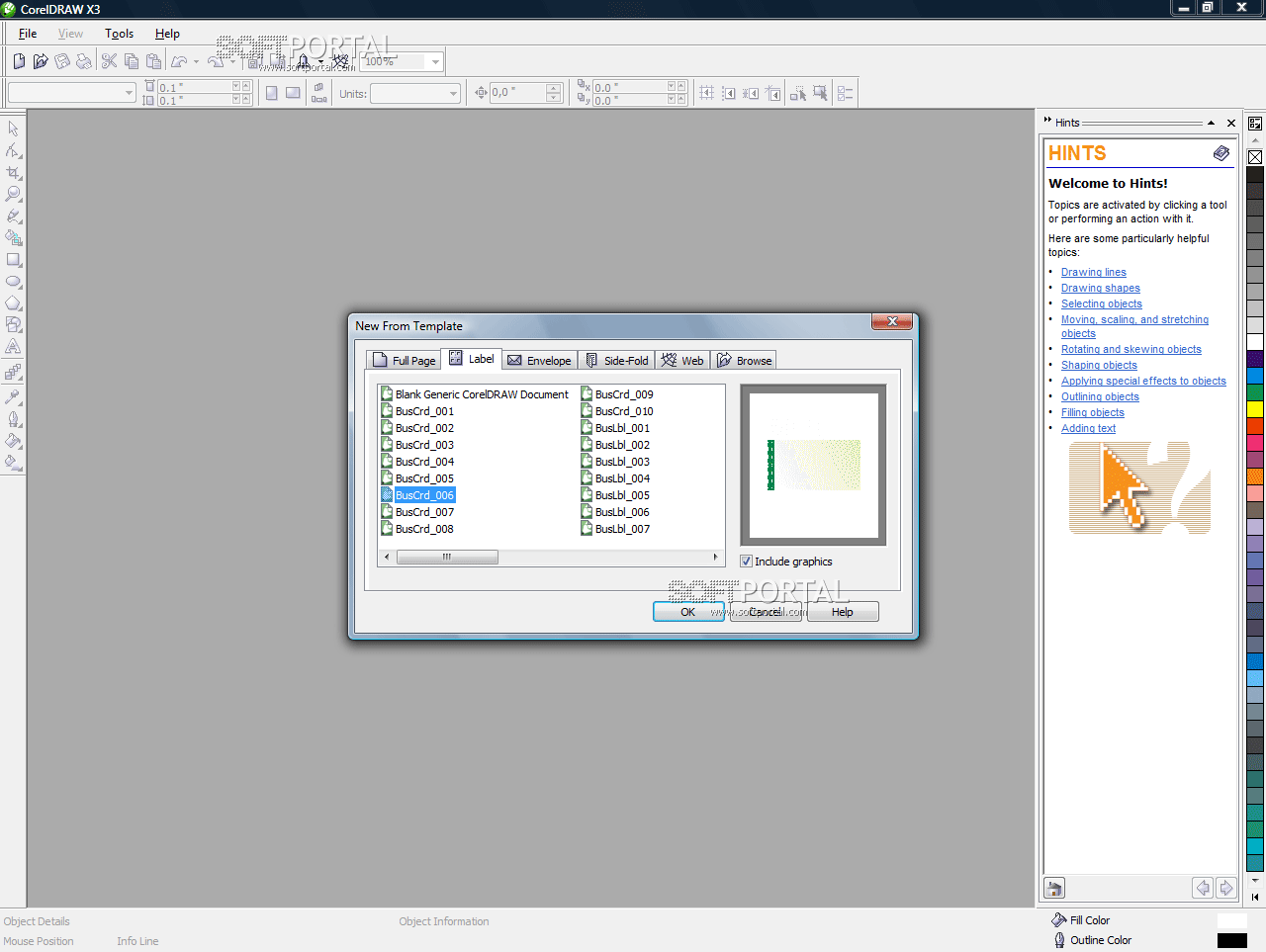1266x952 pixels.
Task: Open the Help menu
Action: point(167,34)
